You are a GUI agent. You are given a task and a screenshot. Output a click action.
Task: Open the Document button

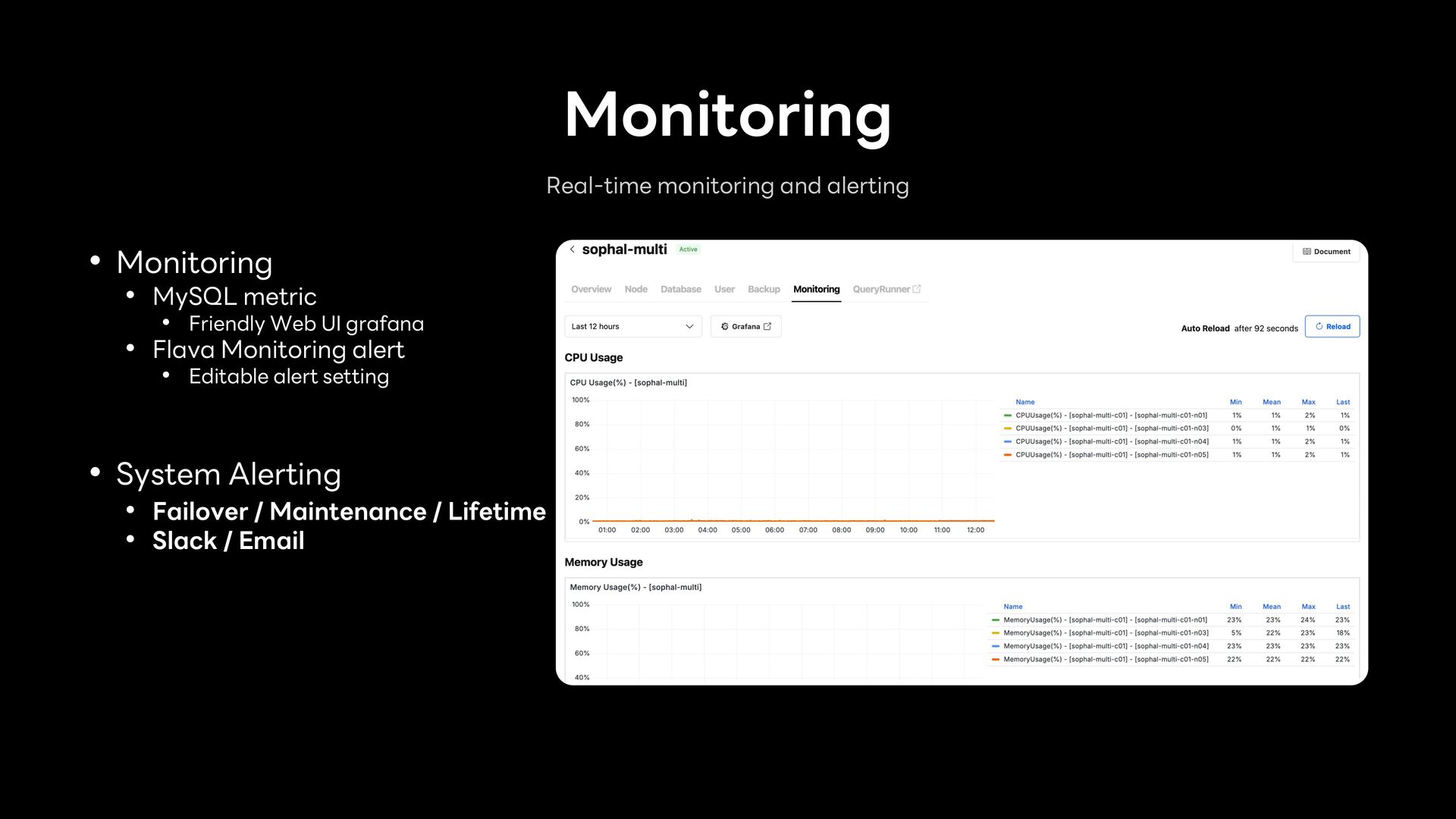(1326, 252)
